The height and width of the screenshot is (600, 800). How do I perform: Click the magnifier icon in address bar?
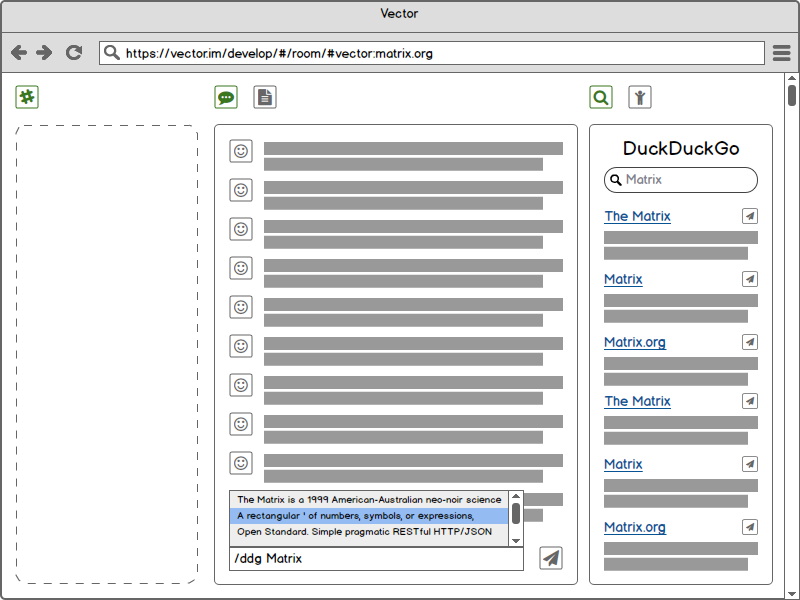point(111,53)
